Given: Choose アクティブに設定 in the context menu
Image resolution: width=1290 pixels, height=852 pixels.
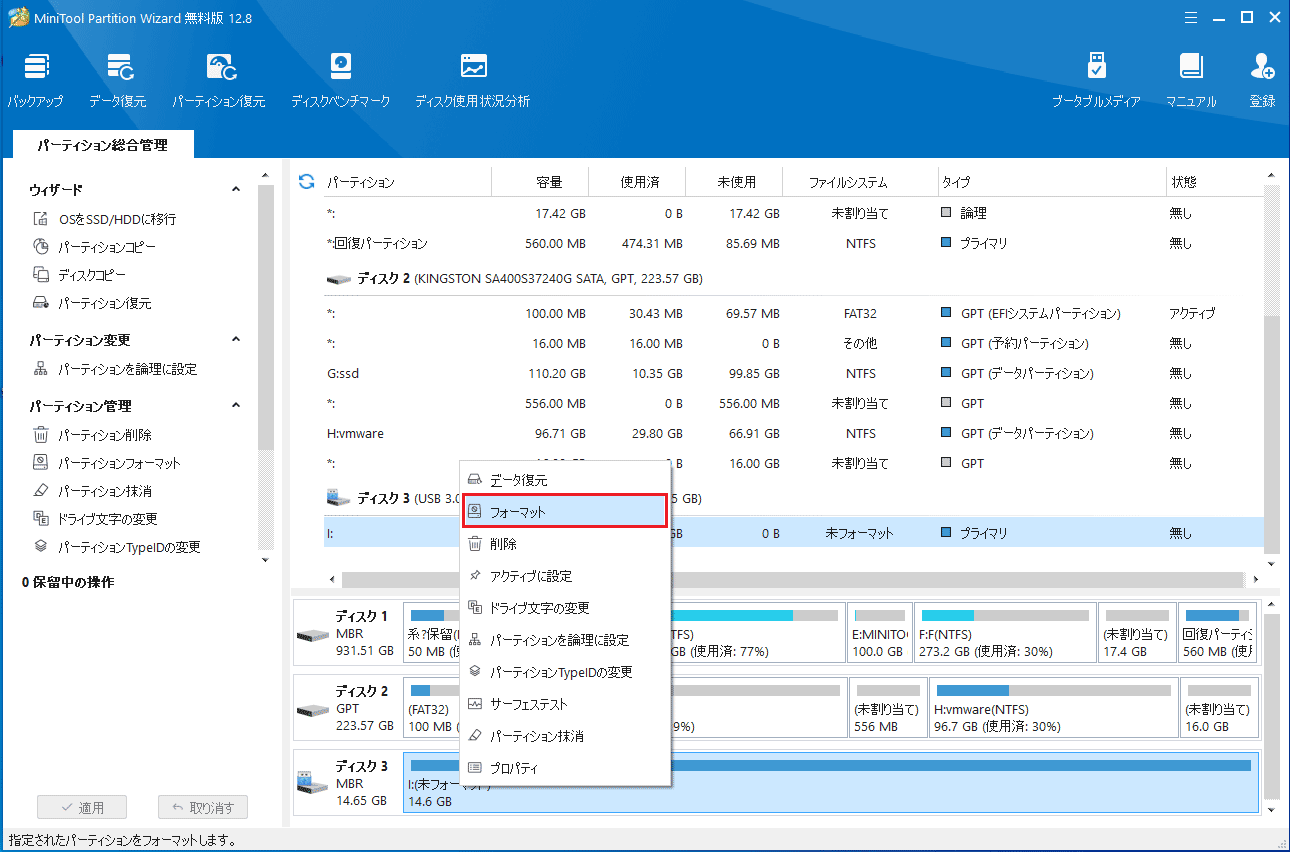Looking at the screenshot, I should 565,576.
